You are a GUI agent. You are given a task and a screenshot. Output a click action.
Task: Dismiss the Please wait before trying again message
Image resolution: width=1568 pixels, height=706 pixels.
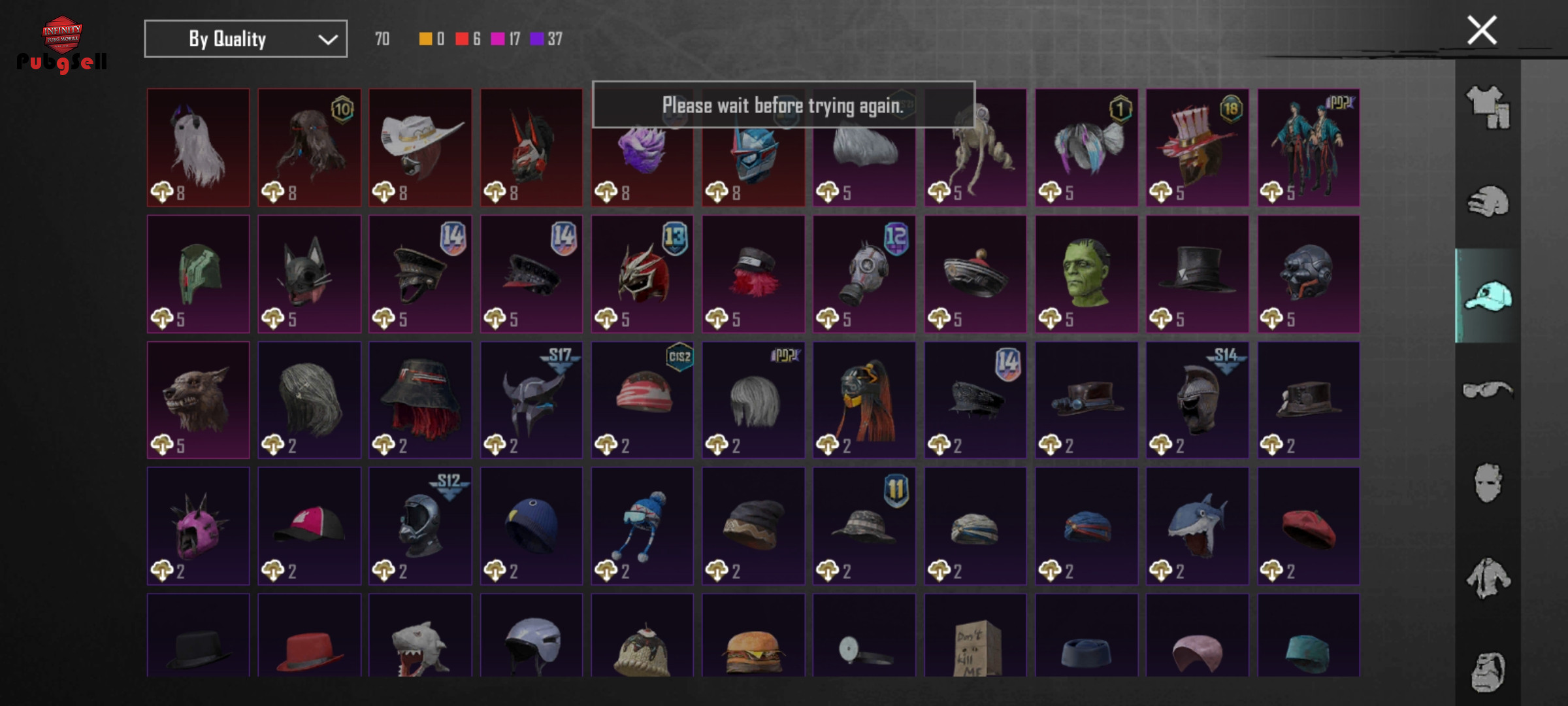783,105
